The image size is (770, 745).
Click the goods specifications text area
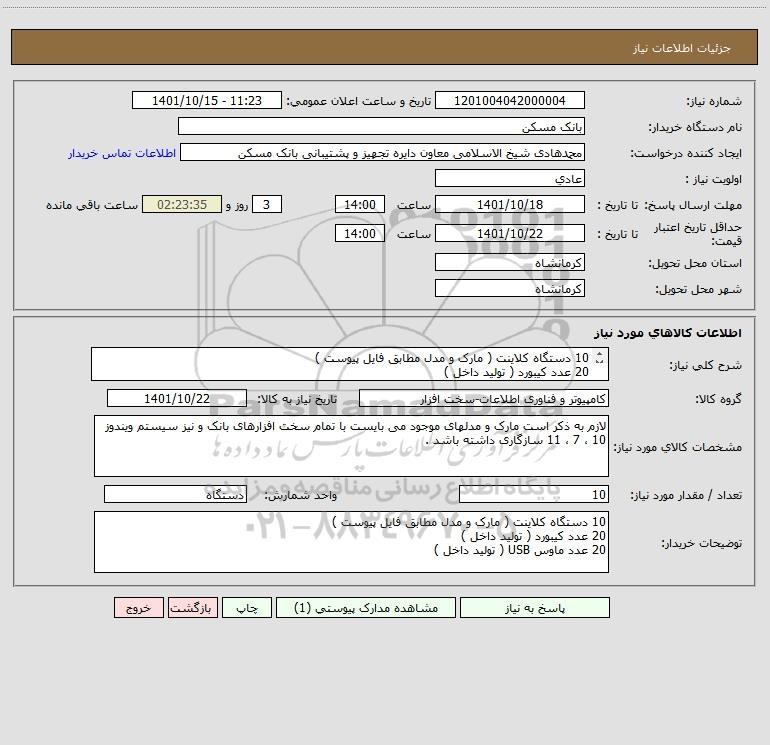click(x=351, y=446)
